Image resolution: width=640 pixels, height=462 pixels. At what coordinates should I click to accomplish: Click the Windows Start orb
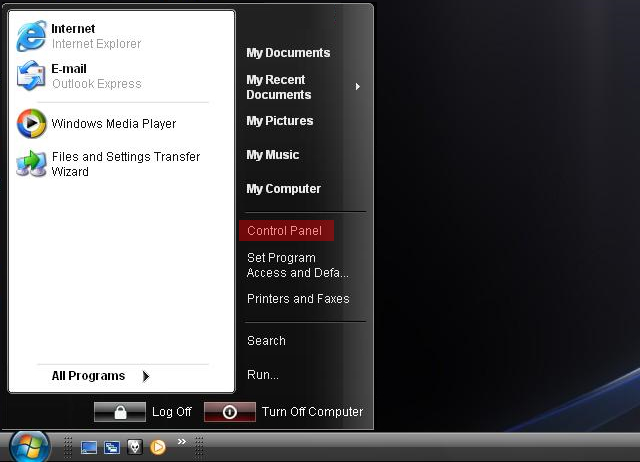30,446
